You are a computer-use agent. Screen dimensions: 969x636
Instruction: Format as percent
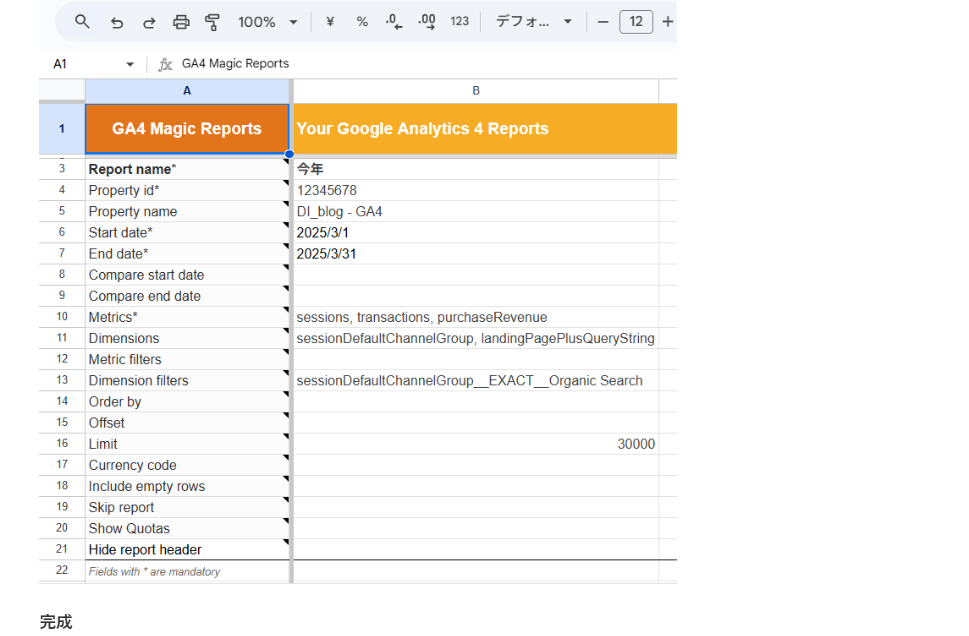[362, 22]
